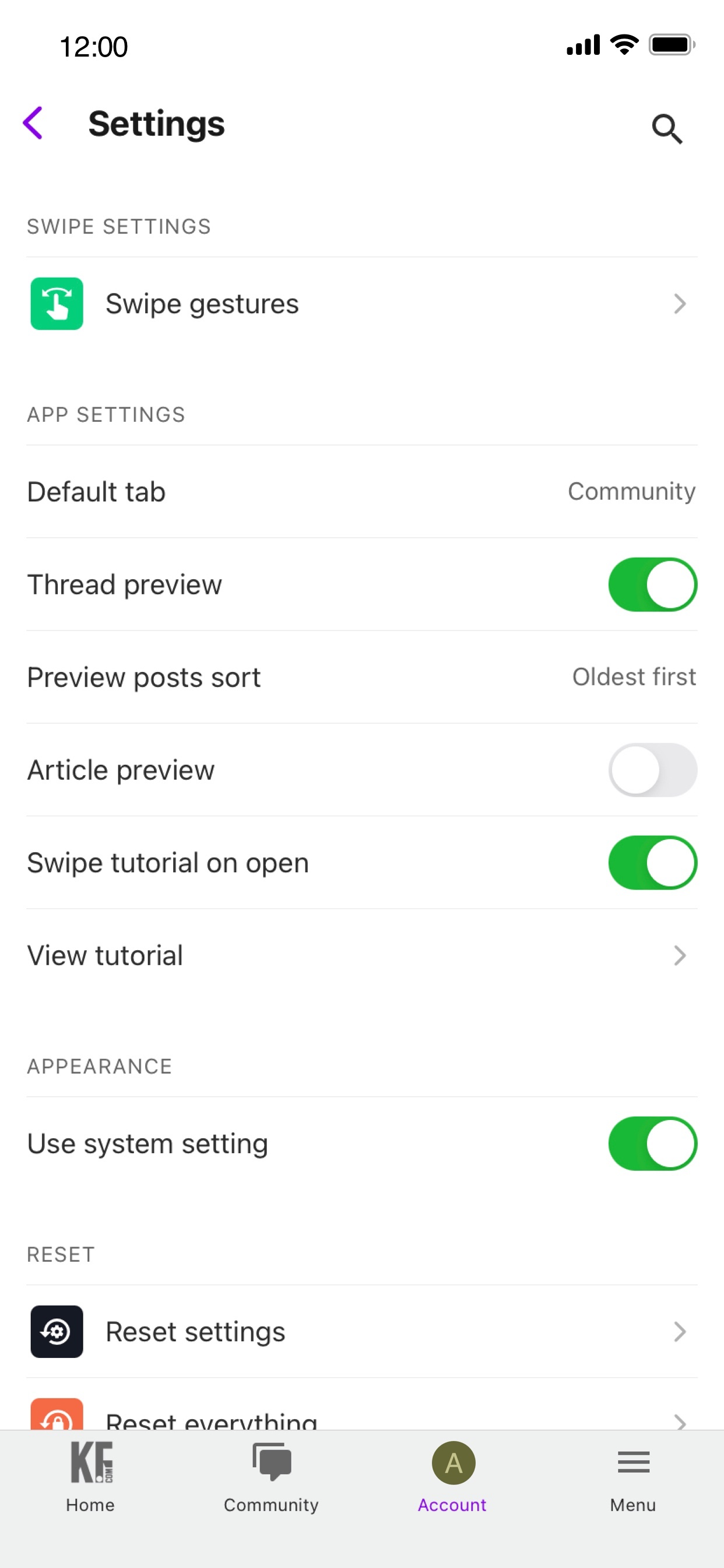Image resolution: width=724 pixels, height=1568 pixels.
Task: Tap the green Swipe gestures icon
Action: pyautogui.click(x=57, y=303)
